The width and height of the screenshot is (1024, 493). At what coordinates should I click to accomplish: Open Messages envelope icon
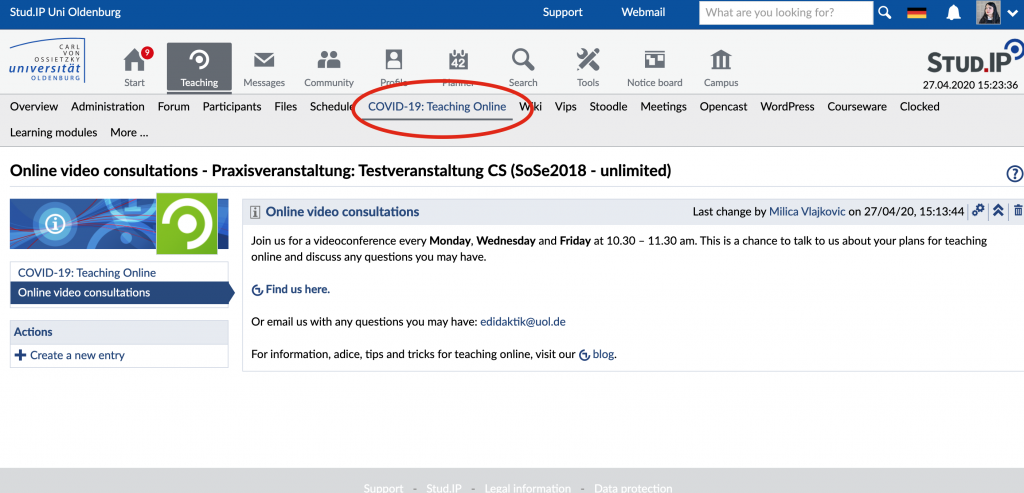point(264,61)
